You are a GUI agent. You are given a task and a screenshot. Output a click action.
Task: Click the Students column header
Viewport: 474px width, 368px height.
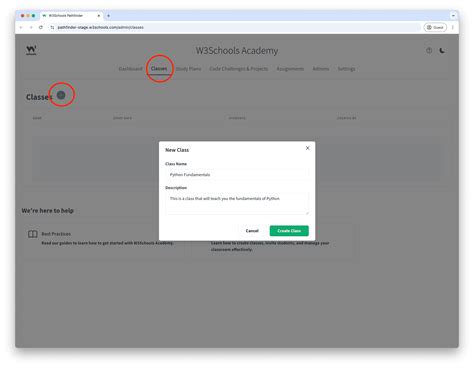point(237,118)
